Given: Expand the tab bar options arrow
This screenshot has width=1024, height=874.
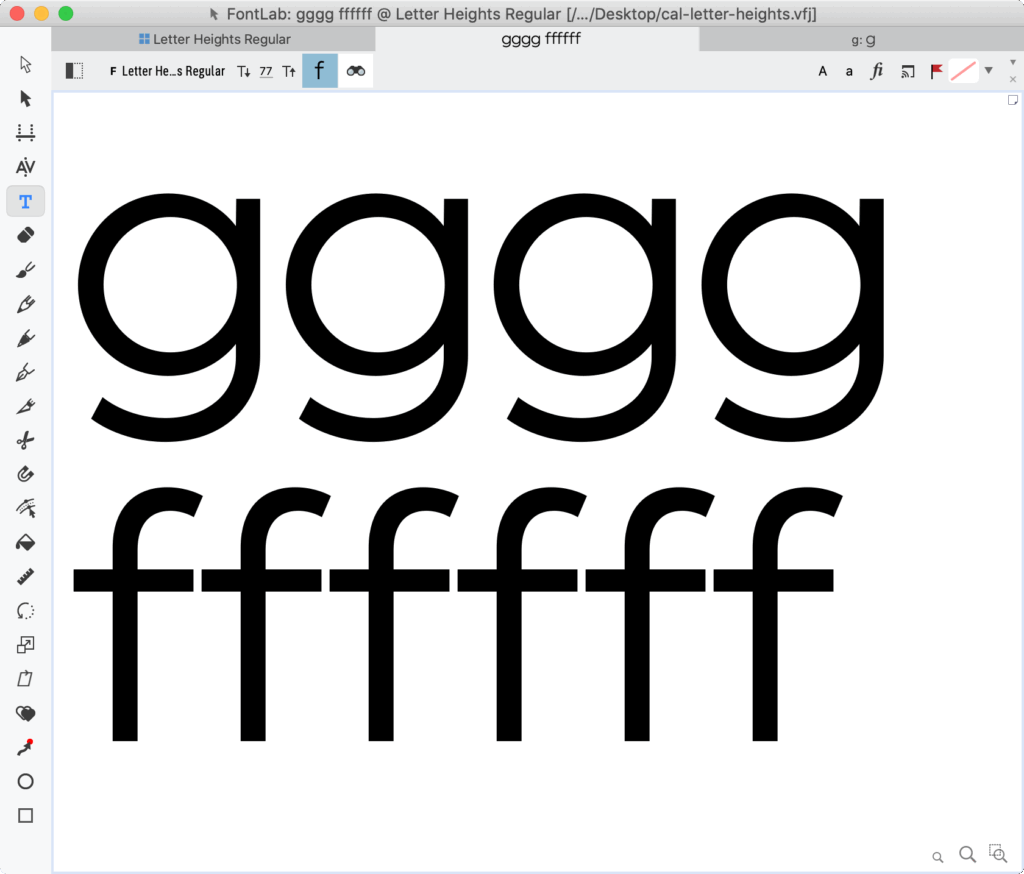Looking at the screenshot, I should click(1012, 62).
